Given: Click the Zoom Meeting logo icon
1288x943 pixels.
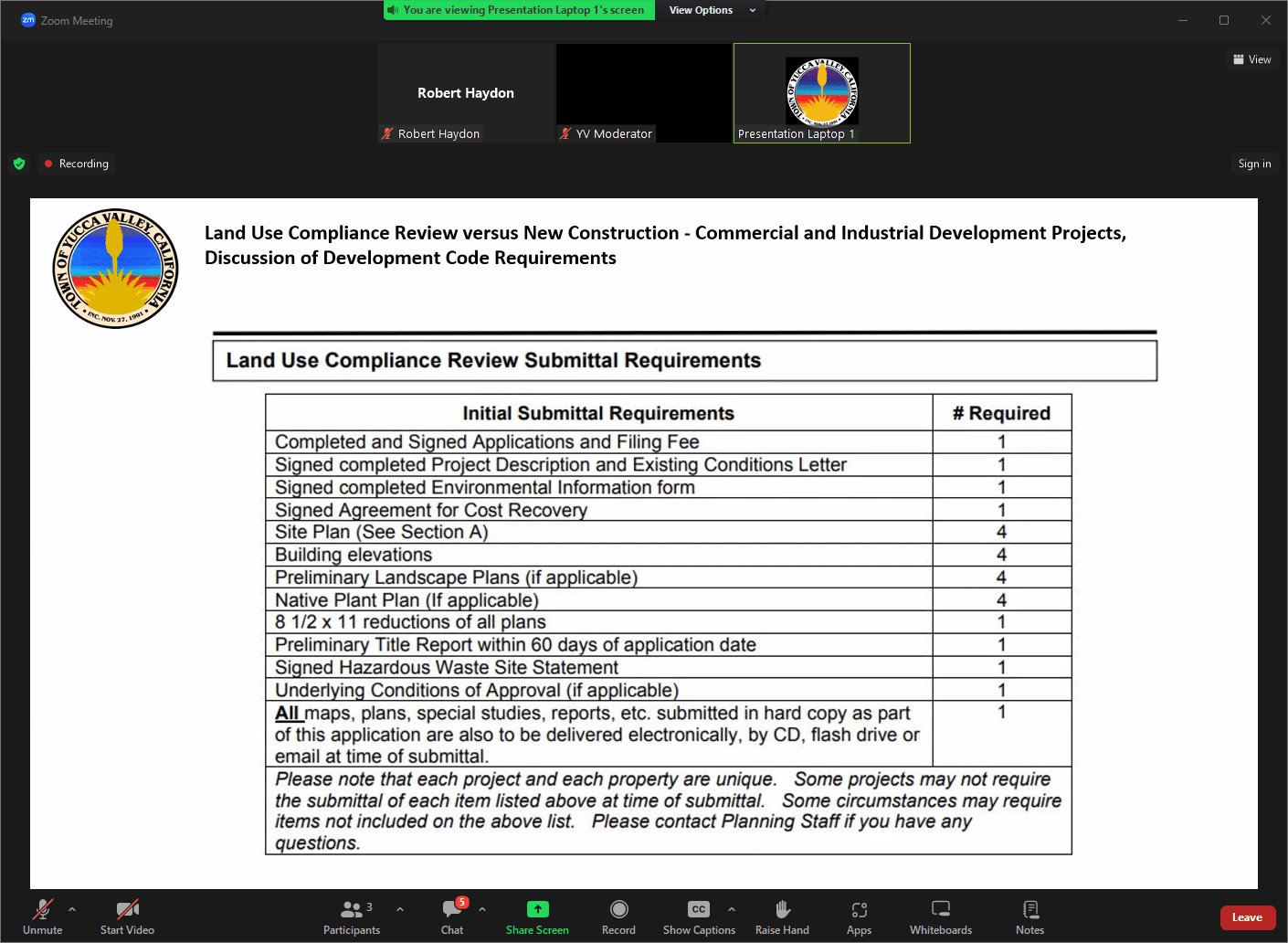Looking at the screenshot, I should 28,20.
